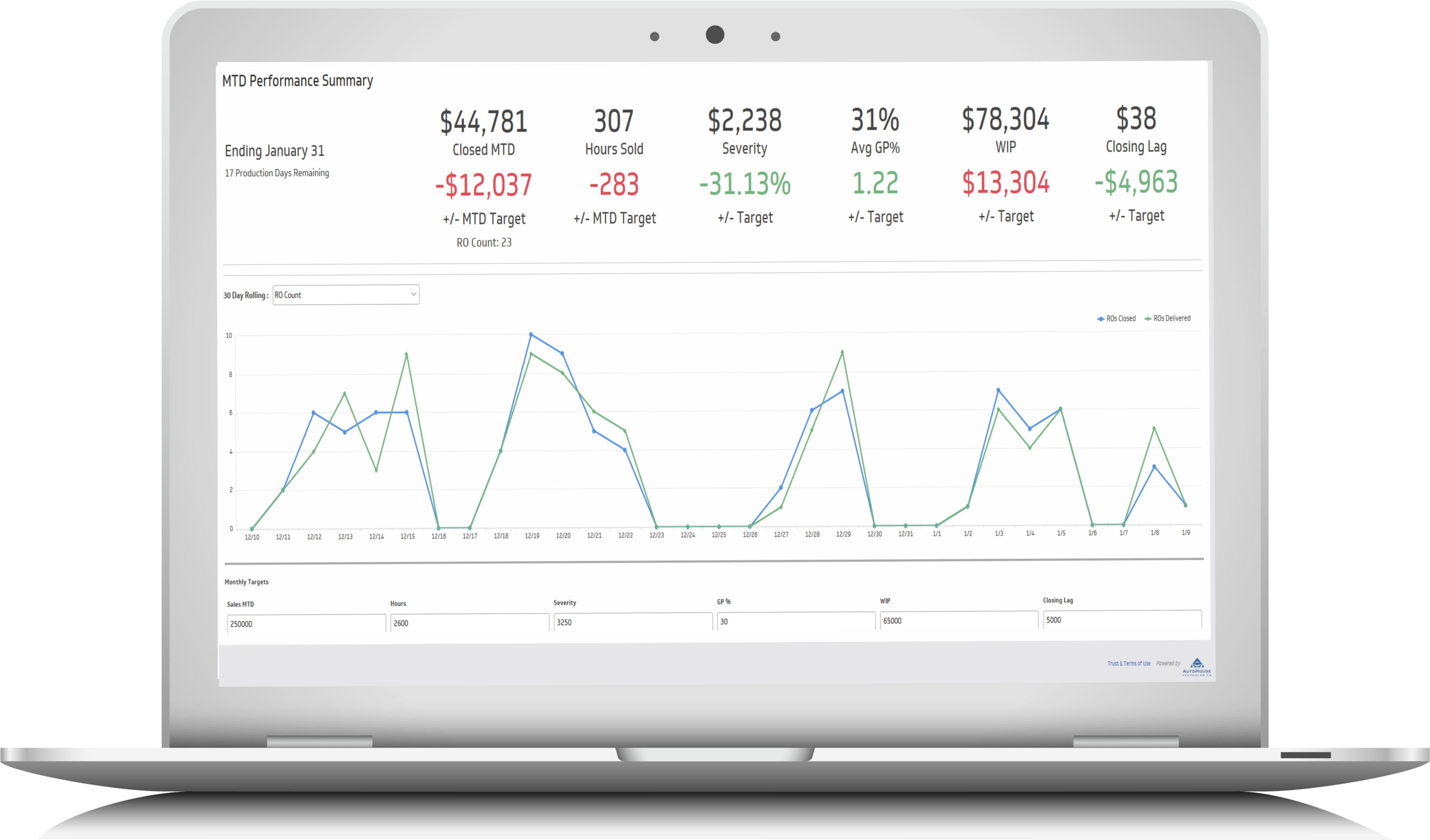This screenshot has height=840, width=1430.
Task: Toggle the ROs Delivered legend entry
Action: 1168,318
